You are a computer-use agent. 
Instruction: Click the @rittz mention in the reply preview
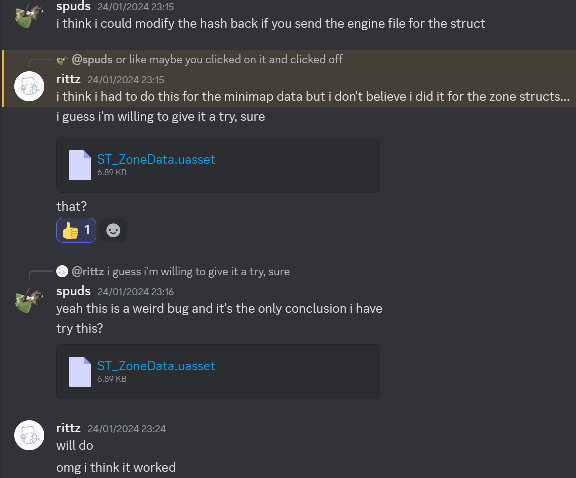88,272
